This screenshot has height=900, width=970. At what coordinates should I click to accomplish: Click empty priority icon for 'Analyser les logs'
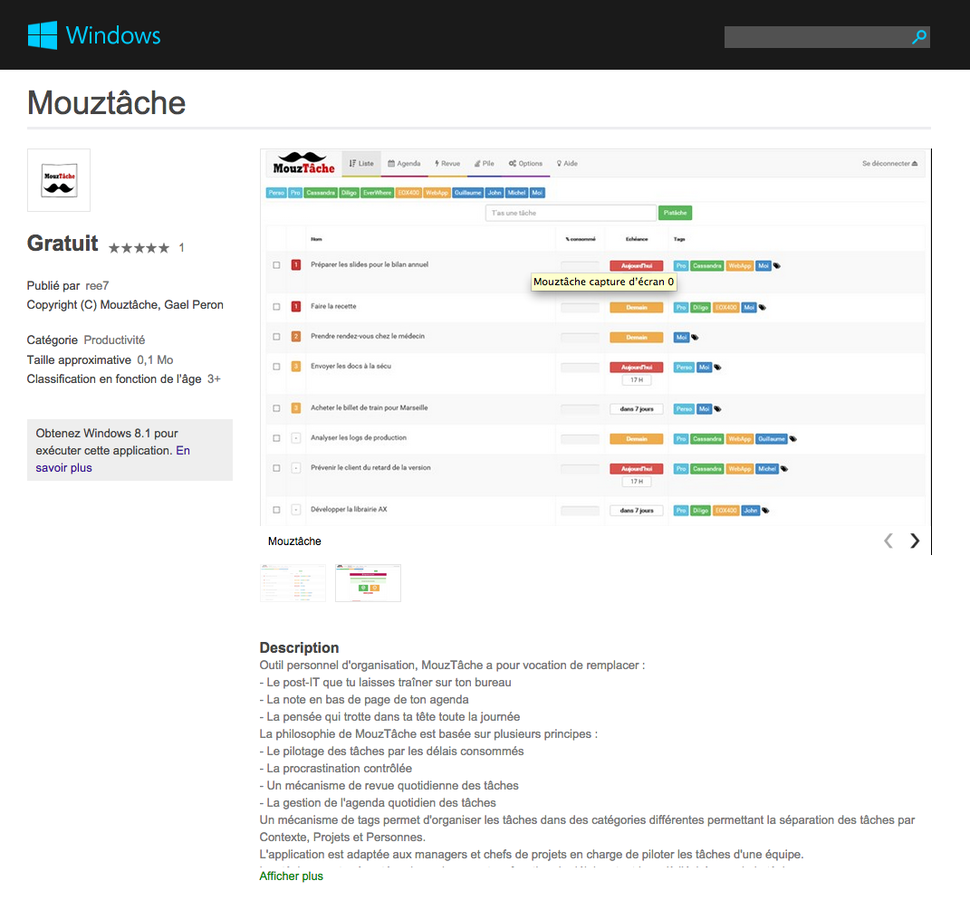(x=296, y=438)
